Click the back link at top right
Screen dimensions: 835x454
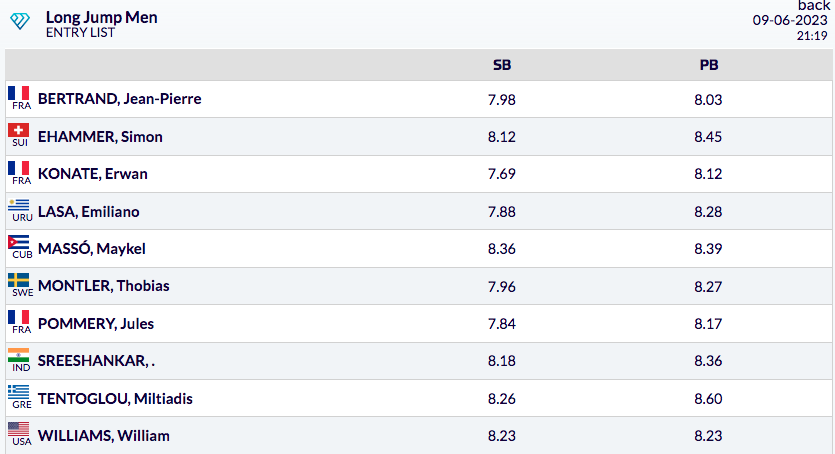813,6
